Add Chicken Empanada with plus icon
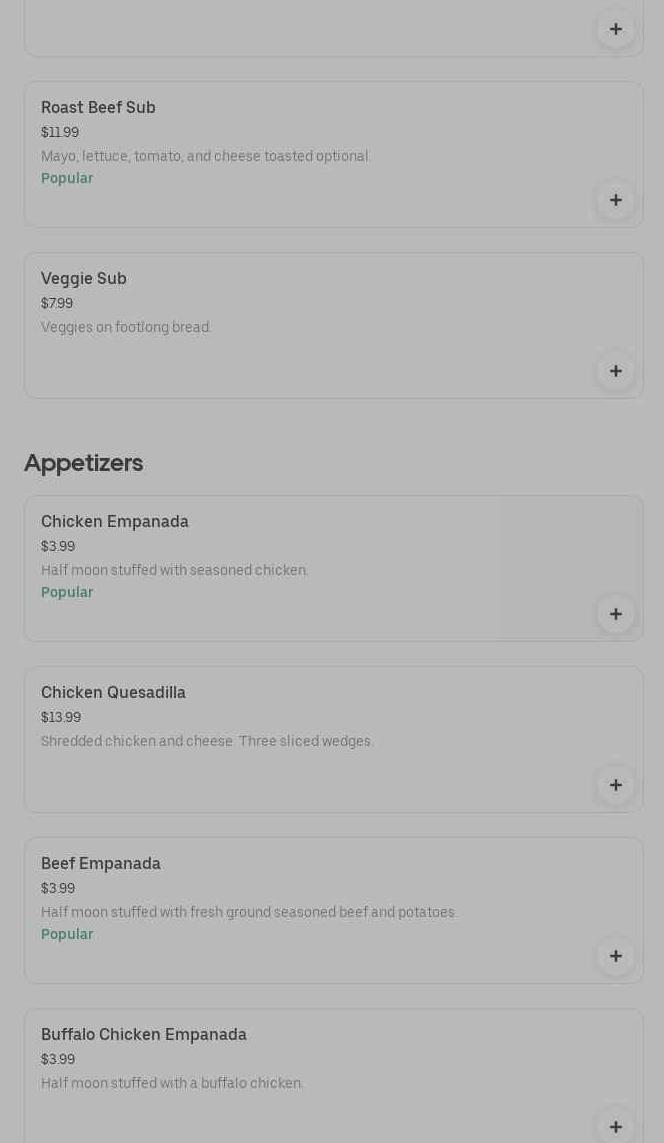Screen dimensions: 664x1143 coord(616,614)
